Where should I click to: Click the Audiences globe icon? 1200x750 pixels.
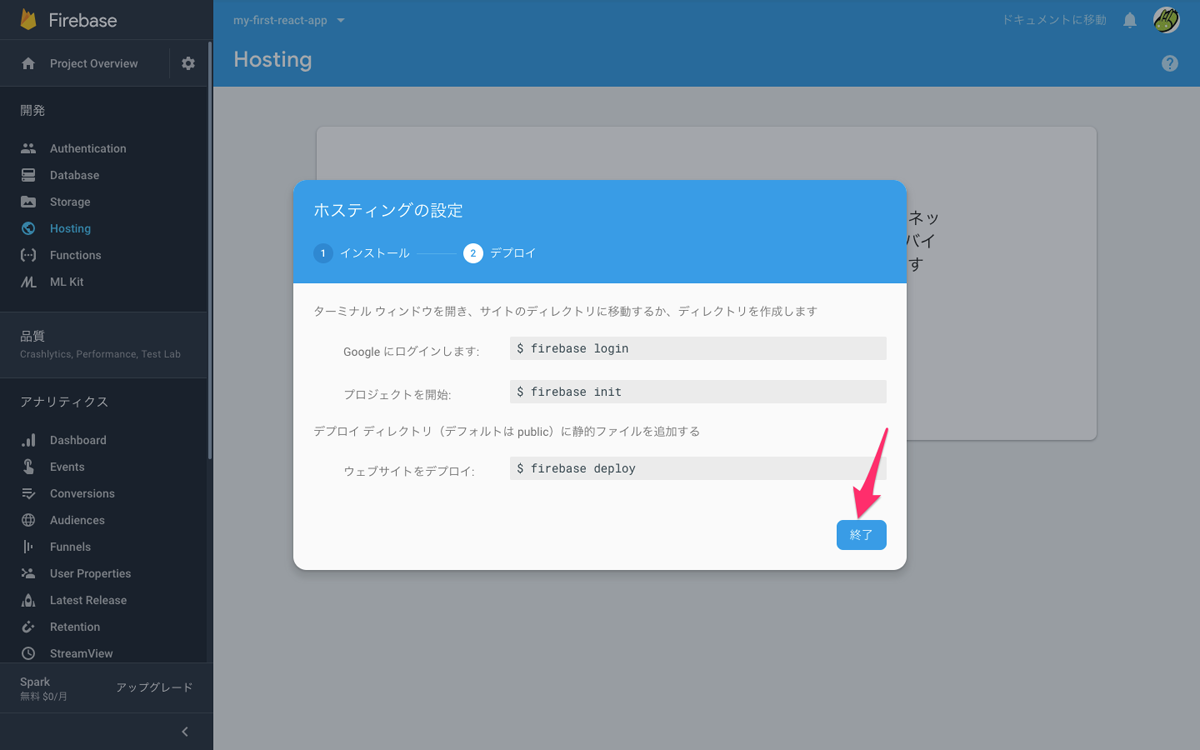[x=28, y=520]
